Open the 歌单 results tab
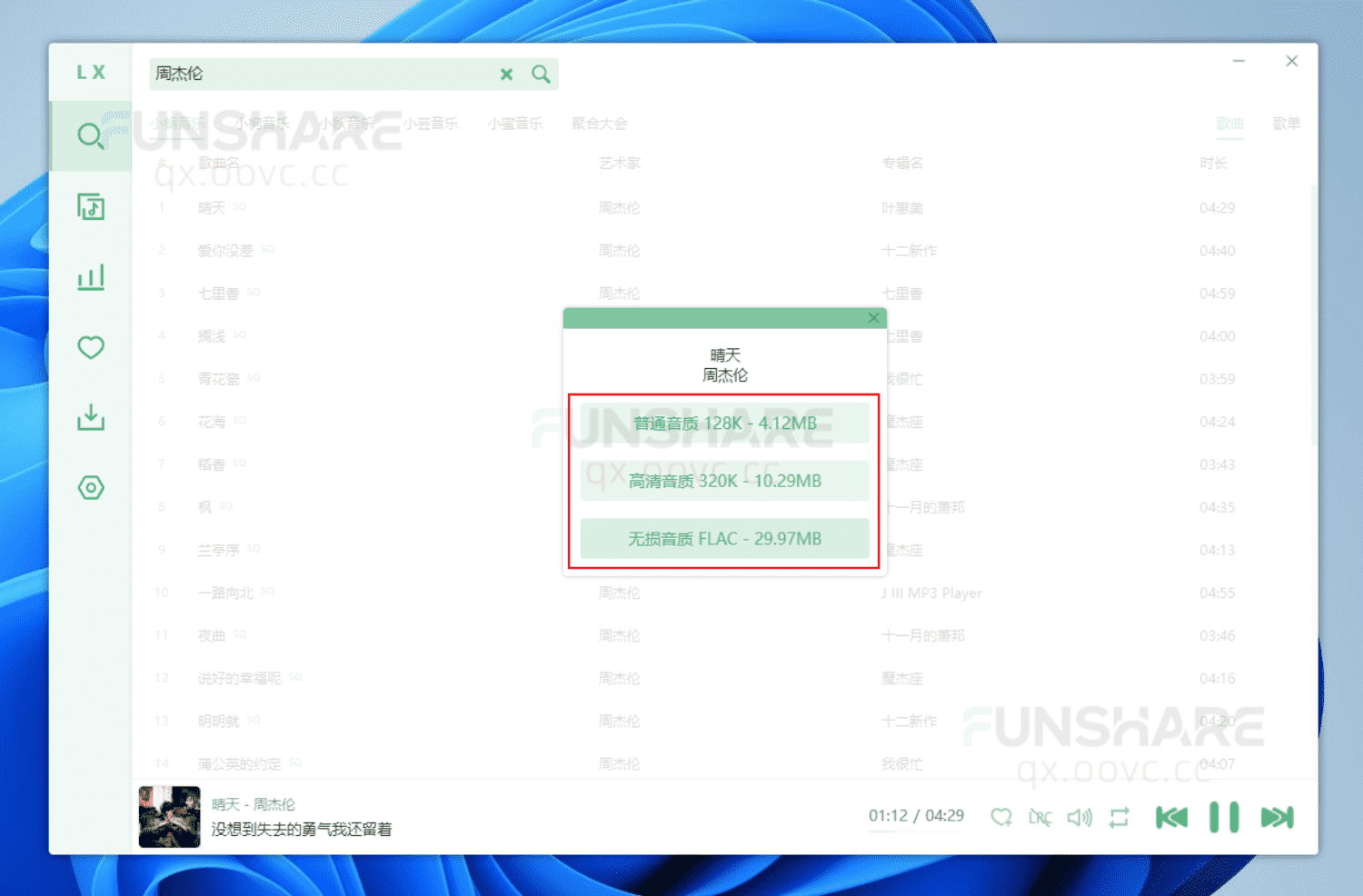 [x=1288, y=123]
